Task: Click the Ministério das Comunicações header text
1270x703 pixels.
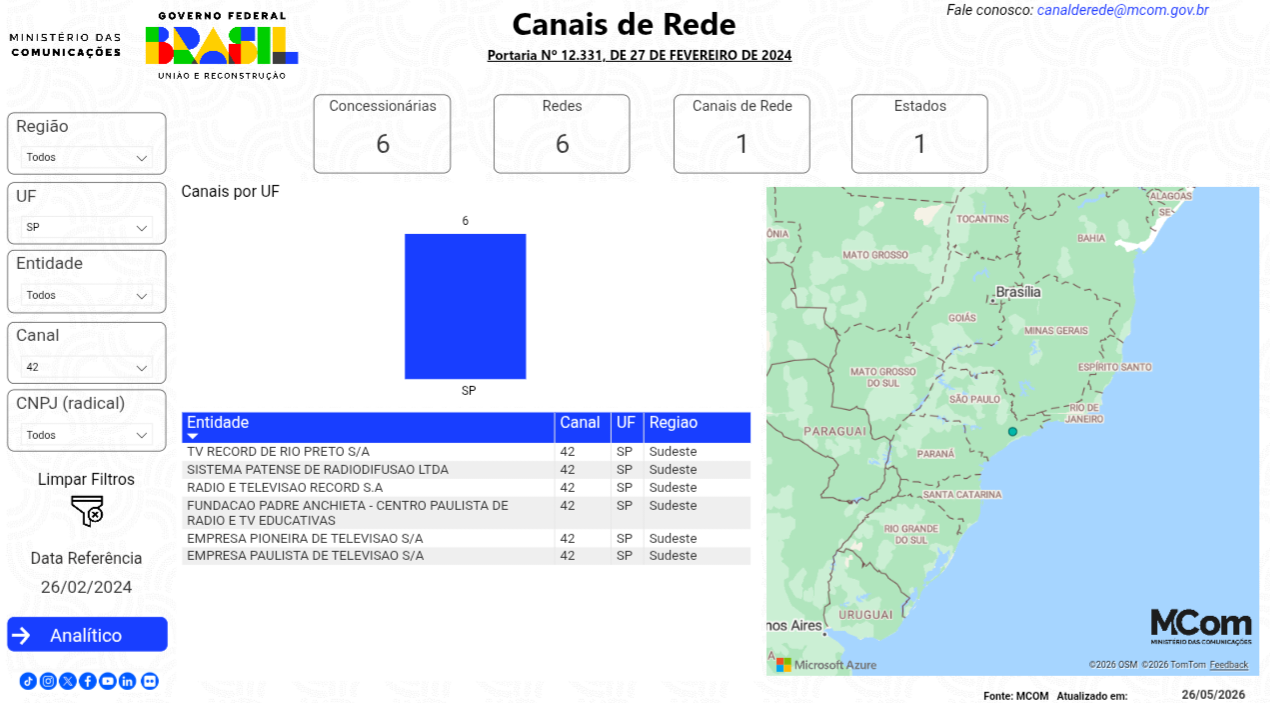Action: tap(65, 45)
